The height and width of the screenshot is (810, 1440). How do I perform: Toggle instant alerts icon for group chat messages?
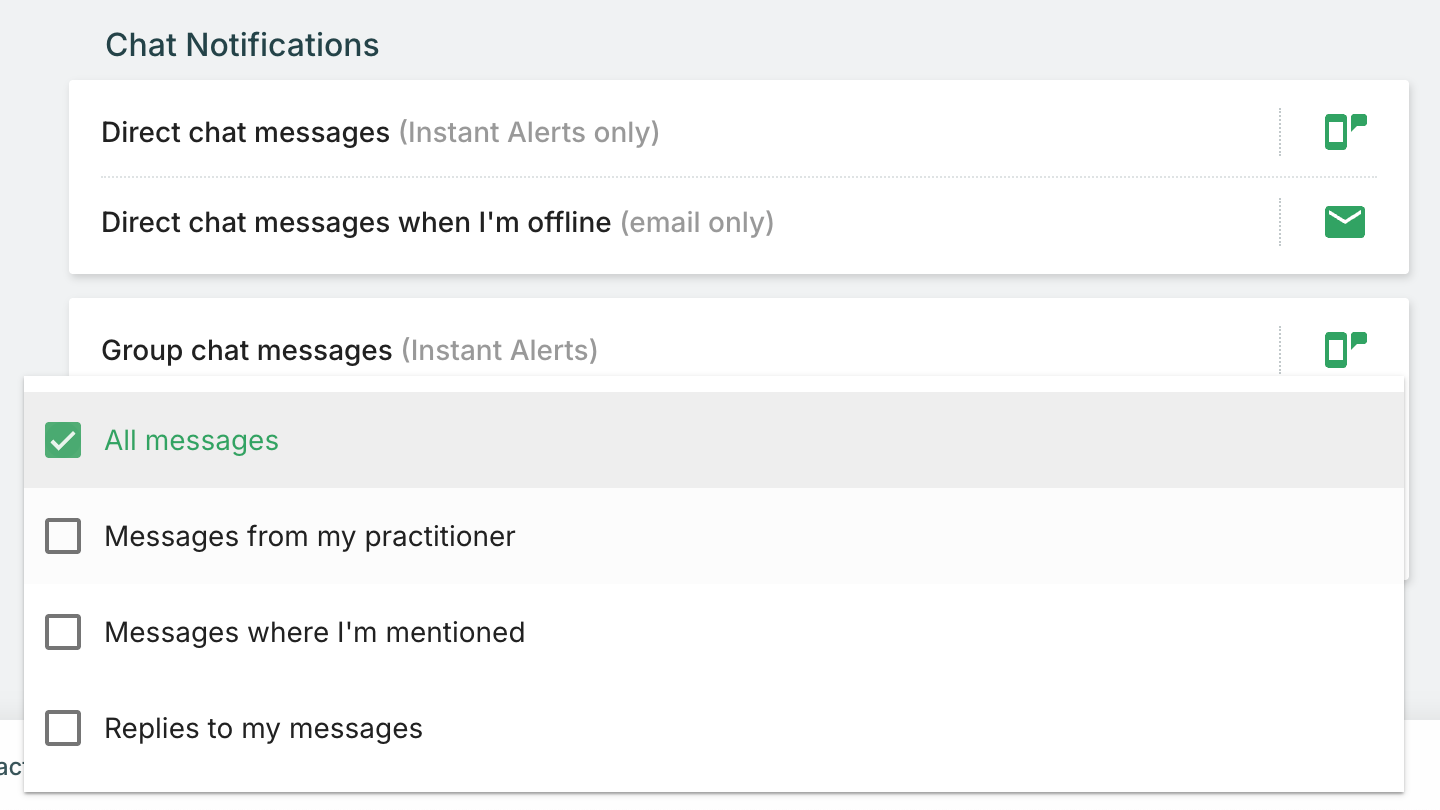pyautogui.click(x=1345, y=350)
